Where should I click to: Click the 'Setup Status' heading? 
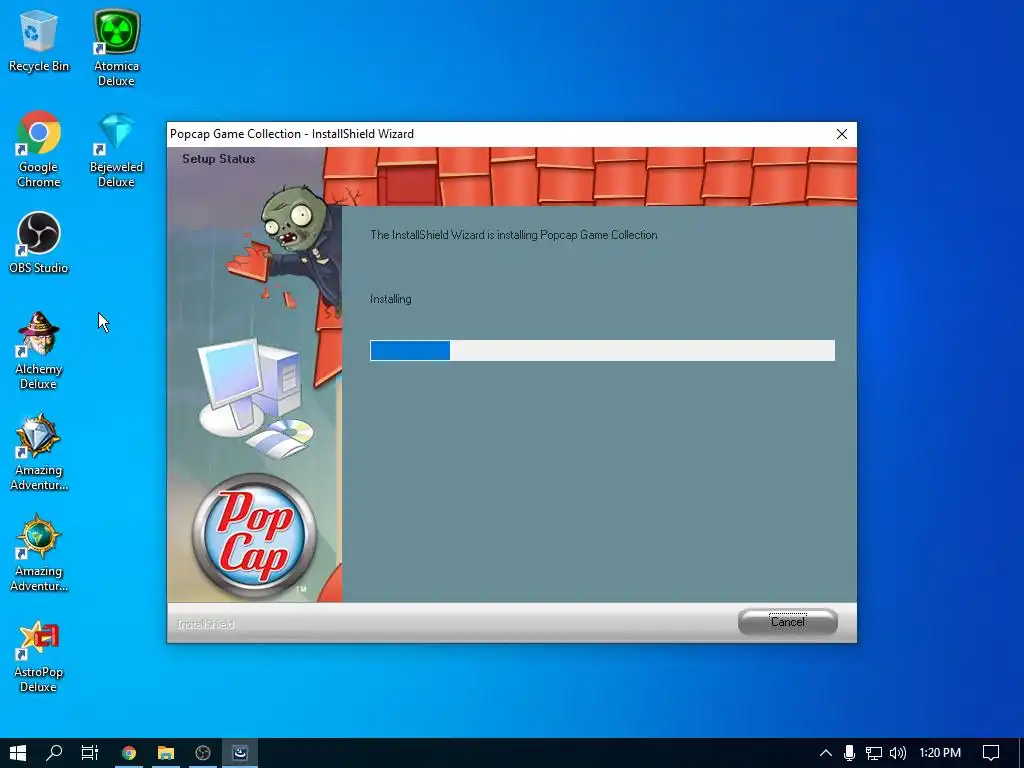coord(219,159)
